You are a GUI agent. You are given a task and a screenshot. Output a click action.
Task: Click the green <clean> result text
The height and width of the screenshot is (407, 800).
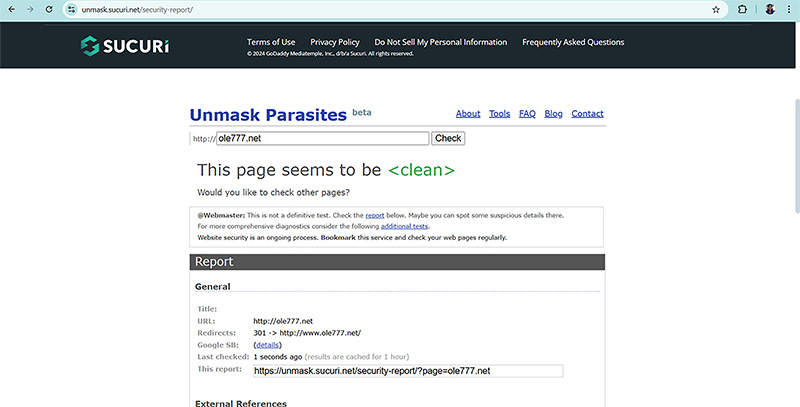(421, 170)
